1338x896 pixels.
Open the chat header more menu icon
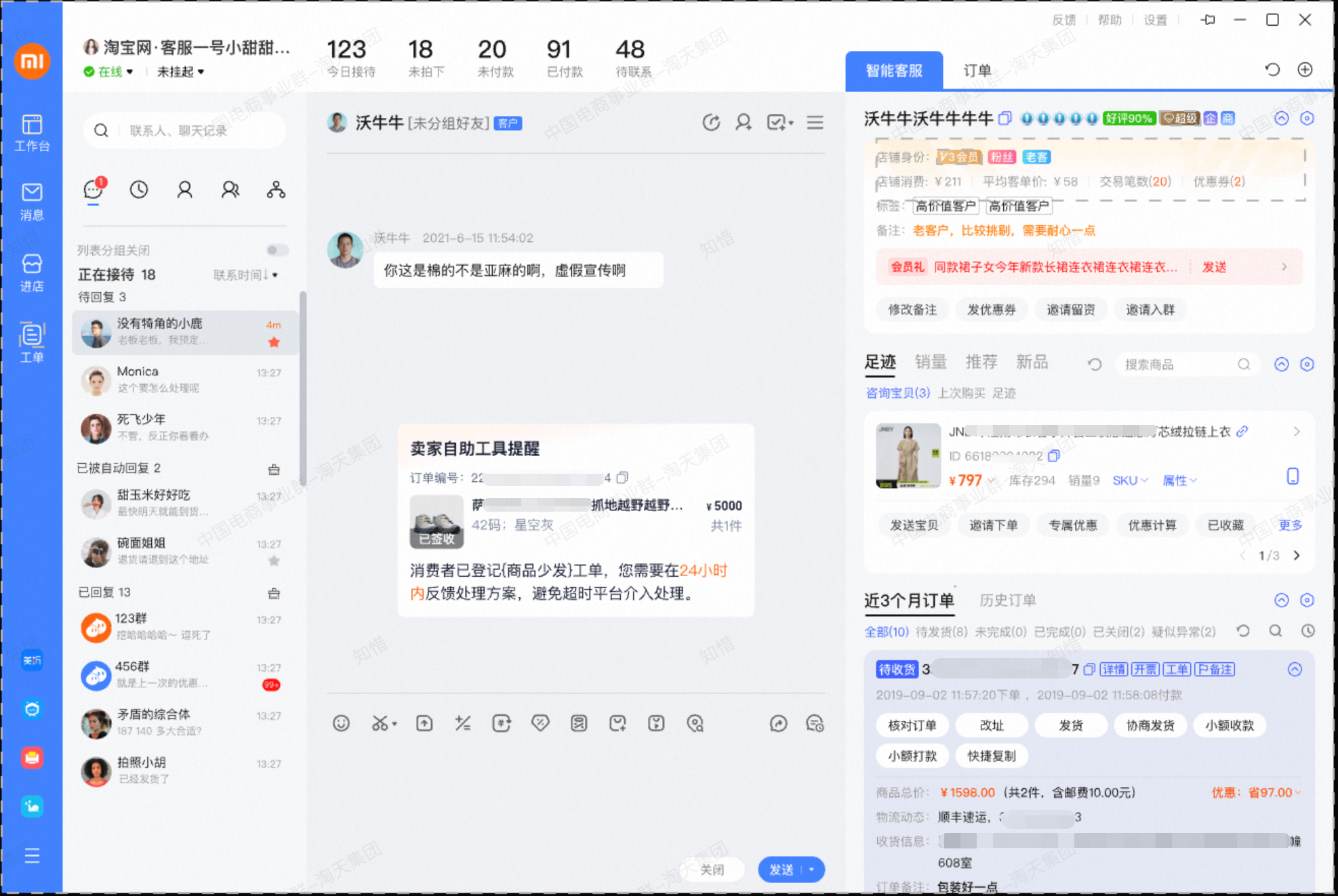815,123
